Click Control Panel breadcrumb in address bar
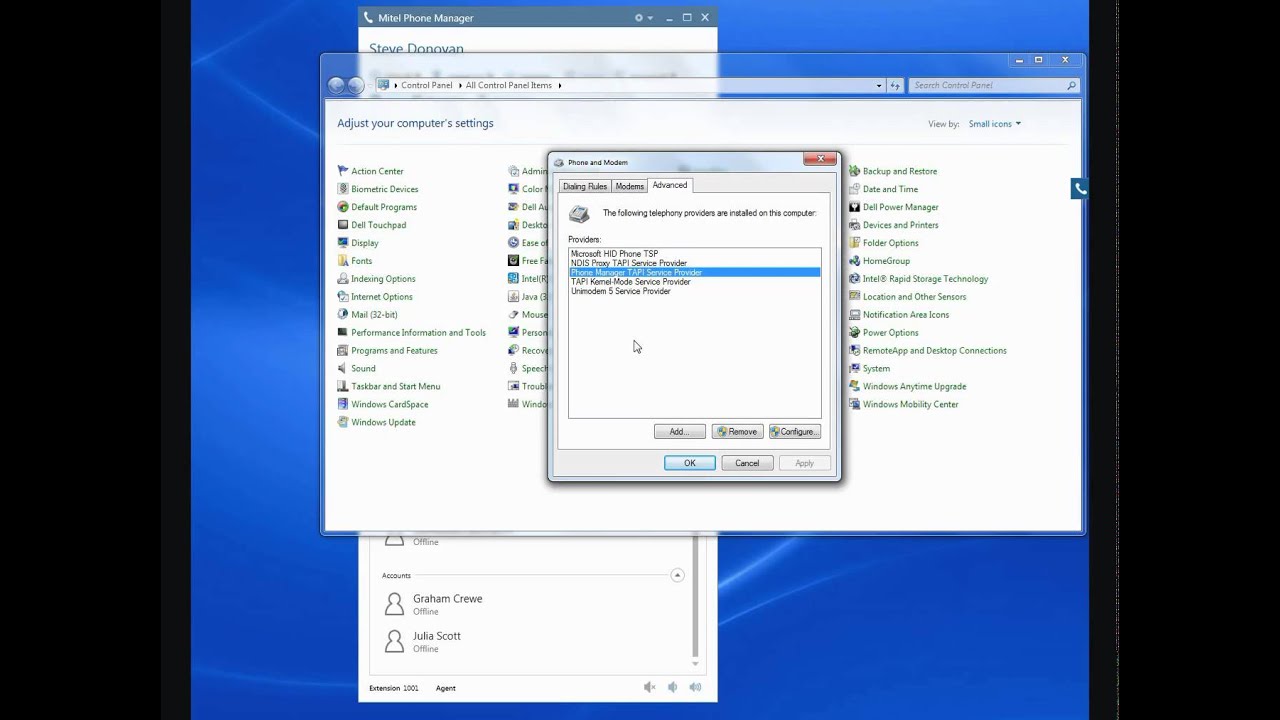This screenshot has height=720, width=1280. 427,85
